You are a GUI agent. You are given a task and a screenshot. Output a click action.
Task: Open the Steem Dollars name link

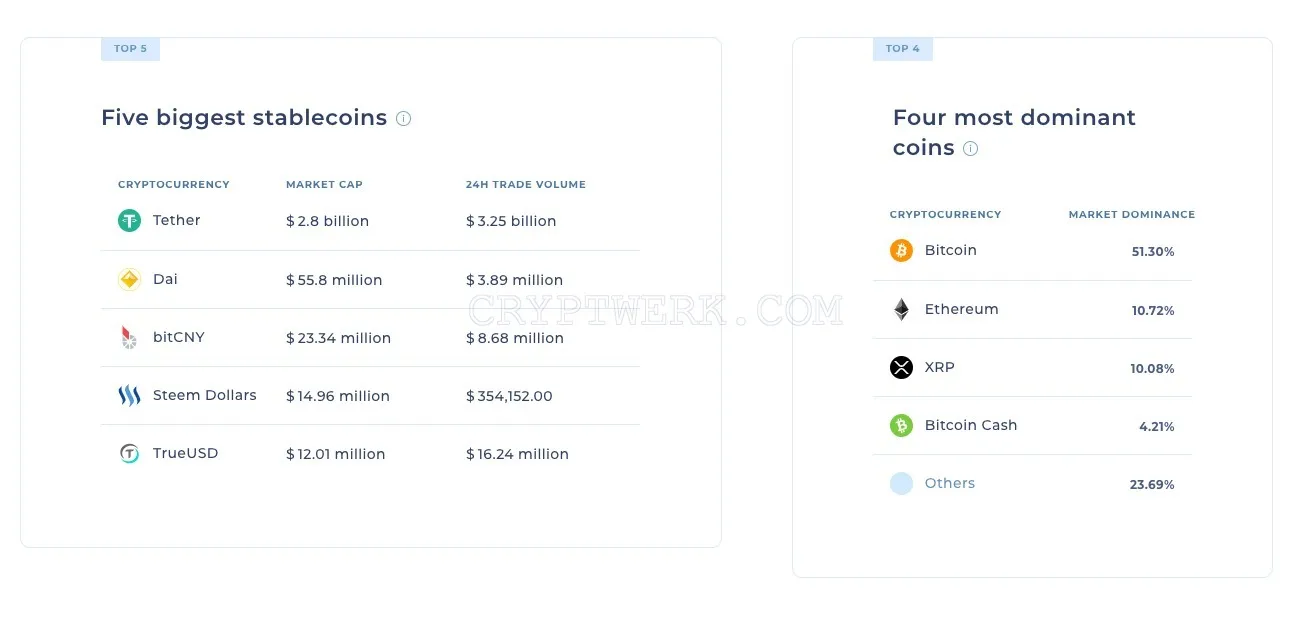pyautogui.click(x=204, y=395)
